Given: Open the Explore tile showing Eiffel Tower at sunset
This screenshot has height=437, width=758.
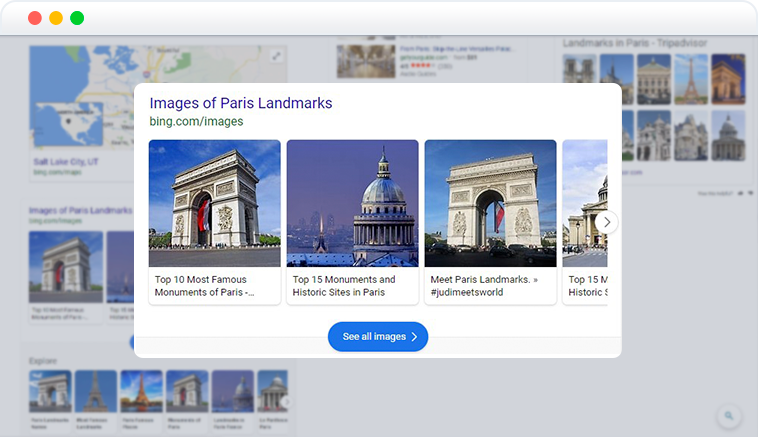Looking at the screenshot, I should tap(141, 391).
